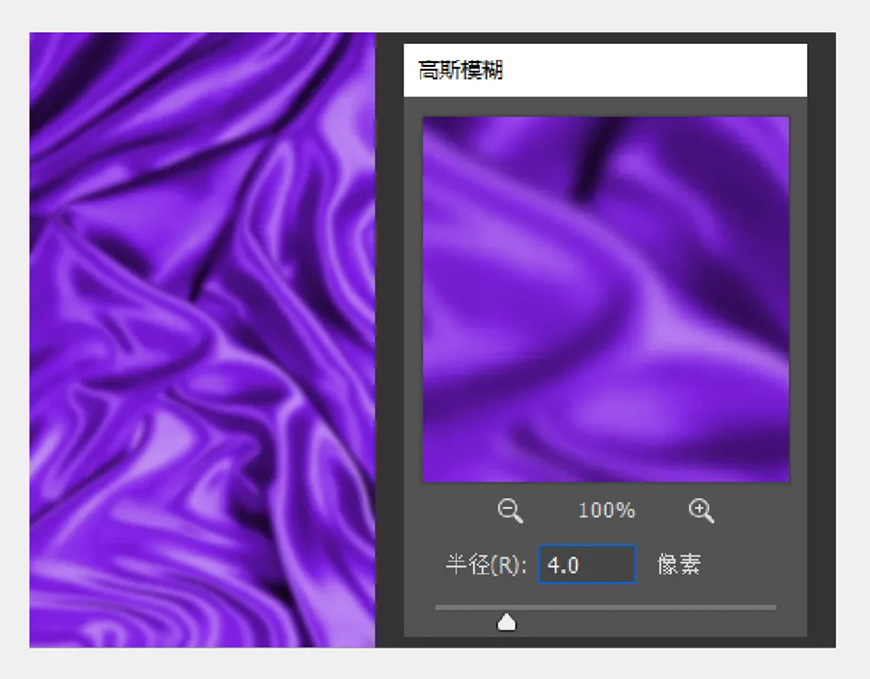Click the radius slider thumb
The height and width of the screenshot is (679, 870).
pyautogui.click(x=506, y=620)
